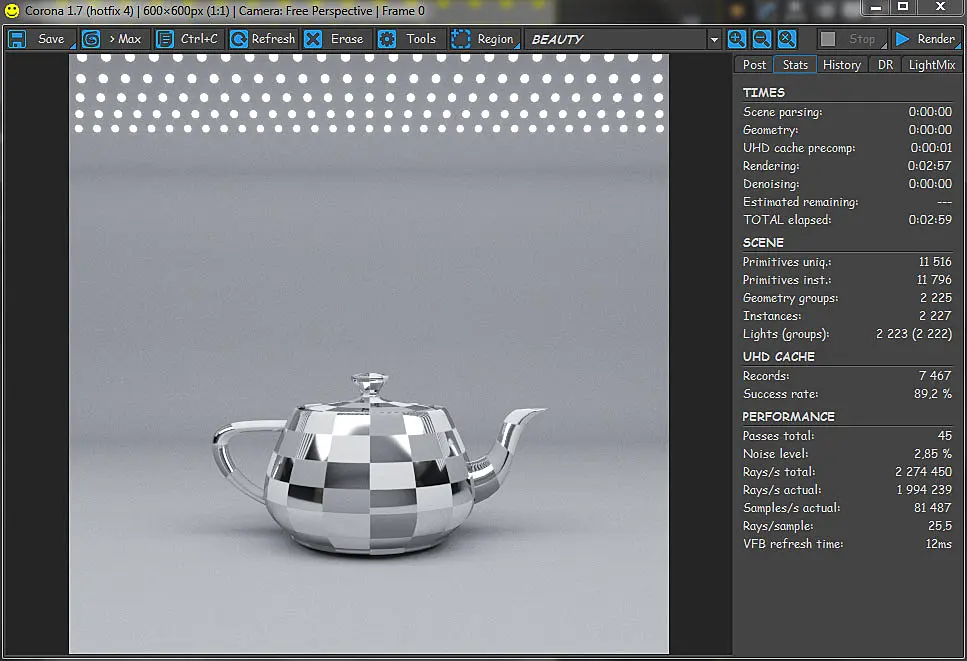This screenshot has width=967, height=661.
Task: Switch to the Post tab
Action: pos(754,65)
